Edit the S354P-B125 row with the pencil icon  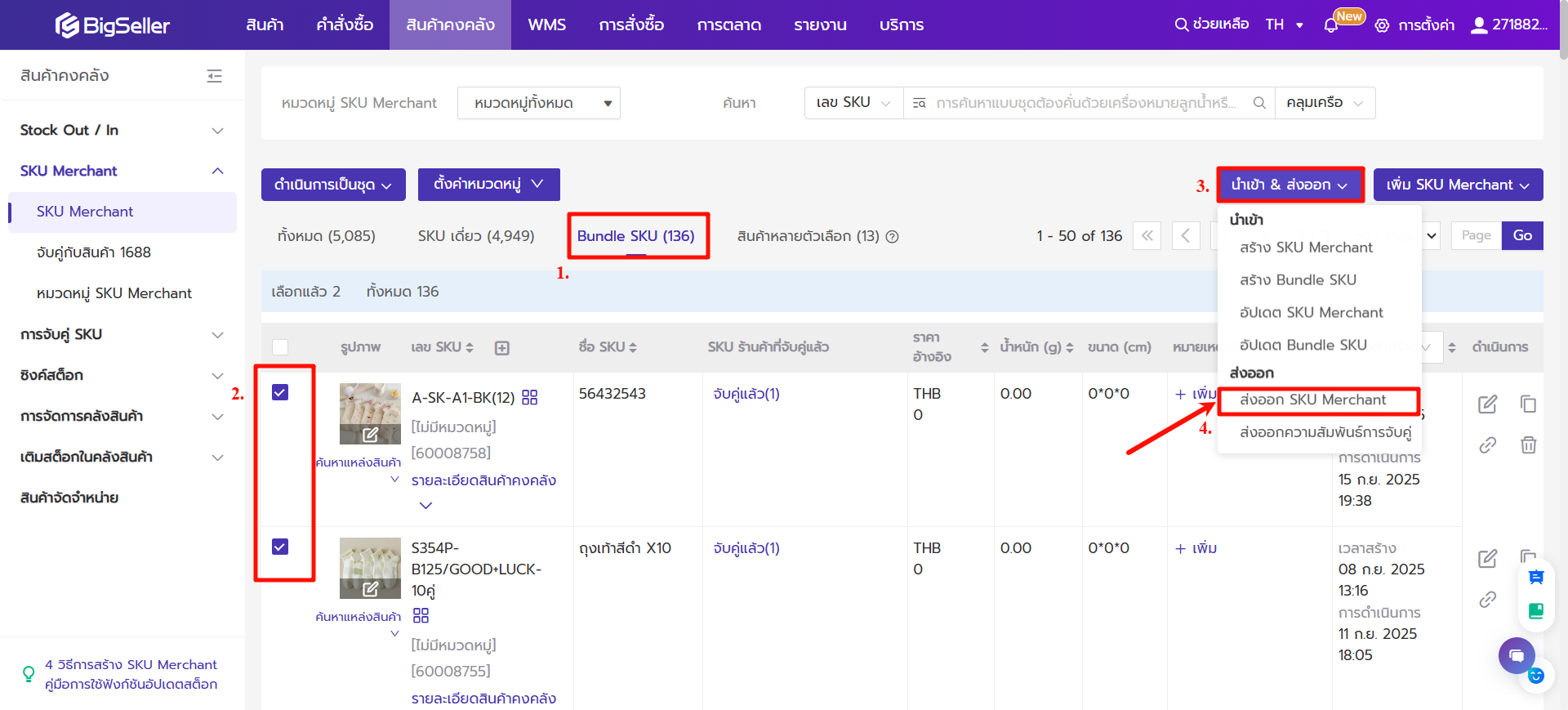click(x=1488, y=558)
